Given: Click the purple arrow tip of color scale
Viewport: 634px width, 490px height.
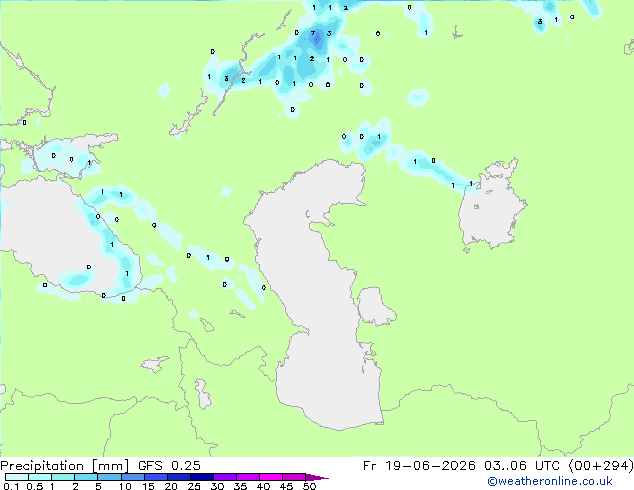Looking at the screenshot, I should tap(317, 477).
